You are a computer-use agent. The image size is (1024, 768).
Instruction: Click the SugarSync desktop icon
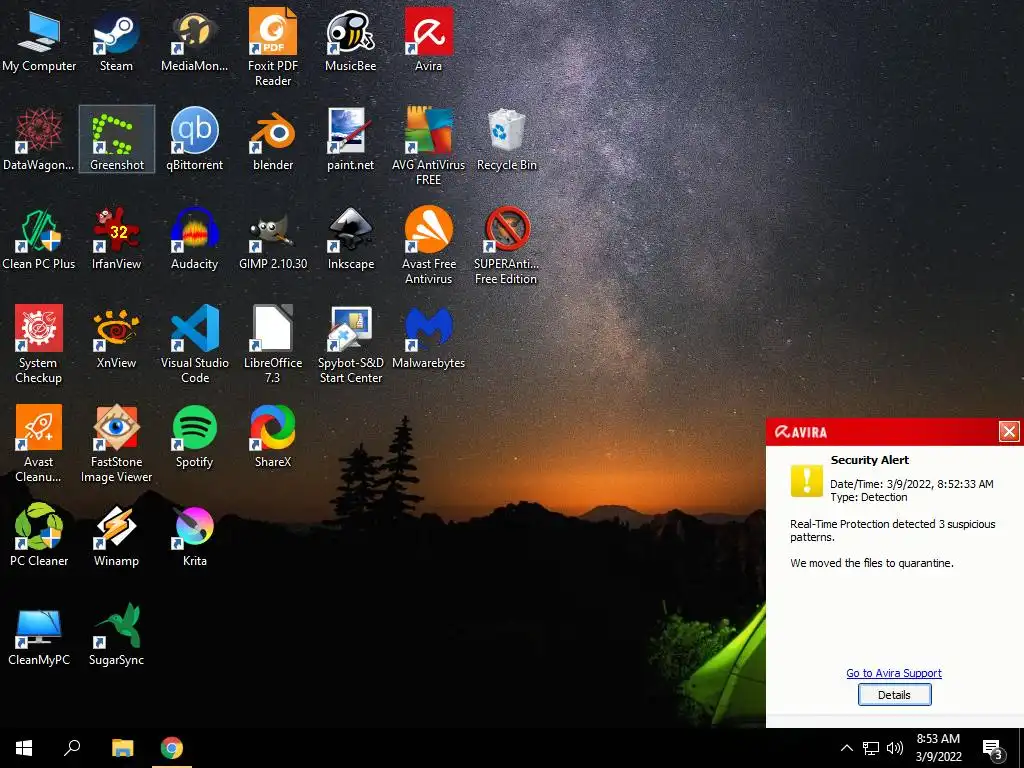(116, 635)
